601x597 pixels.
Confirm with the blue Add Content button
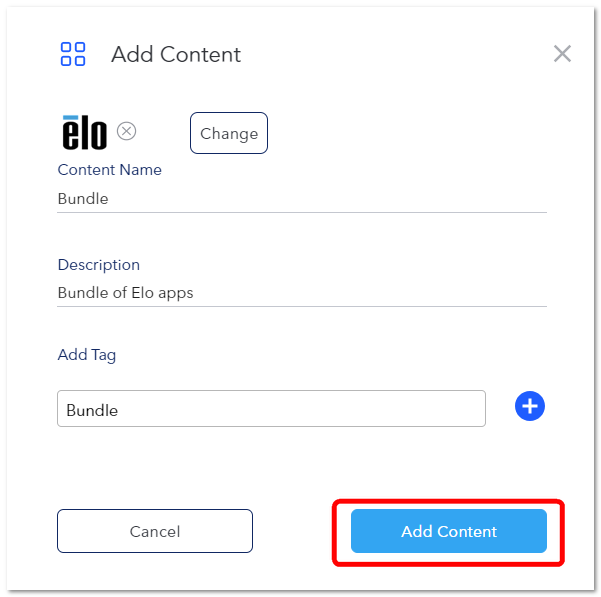[449, 531]
